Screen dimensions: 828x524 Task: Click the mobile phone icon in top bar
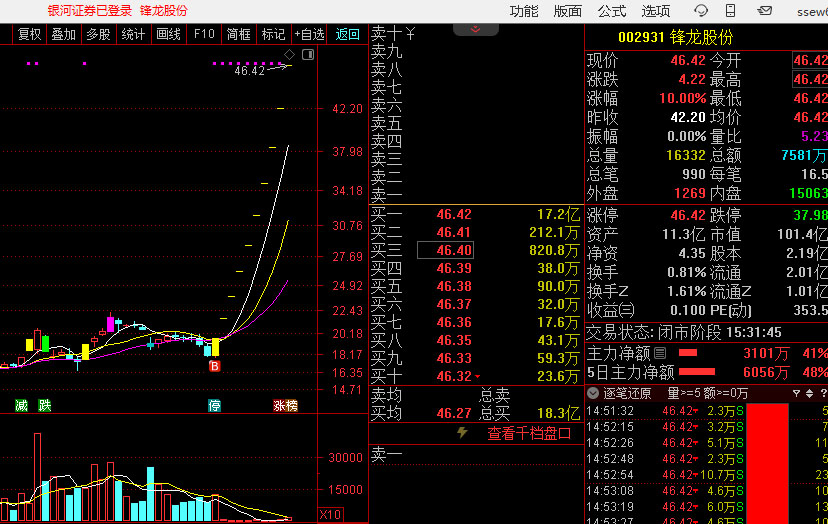tap(730, 10)
